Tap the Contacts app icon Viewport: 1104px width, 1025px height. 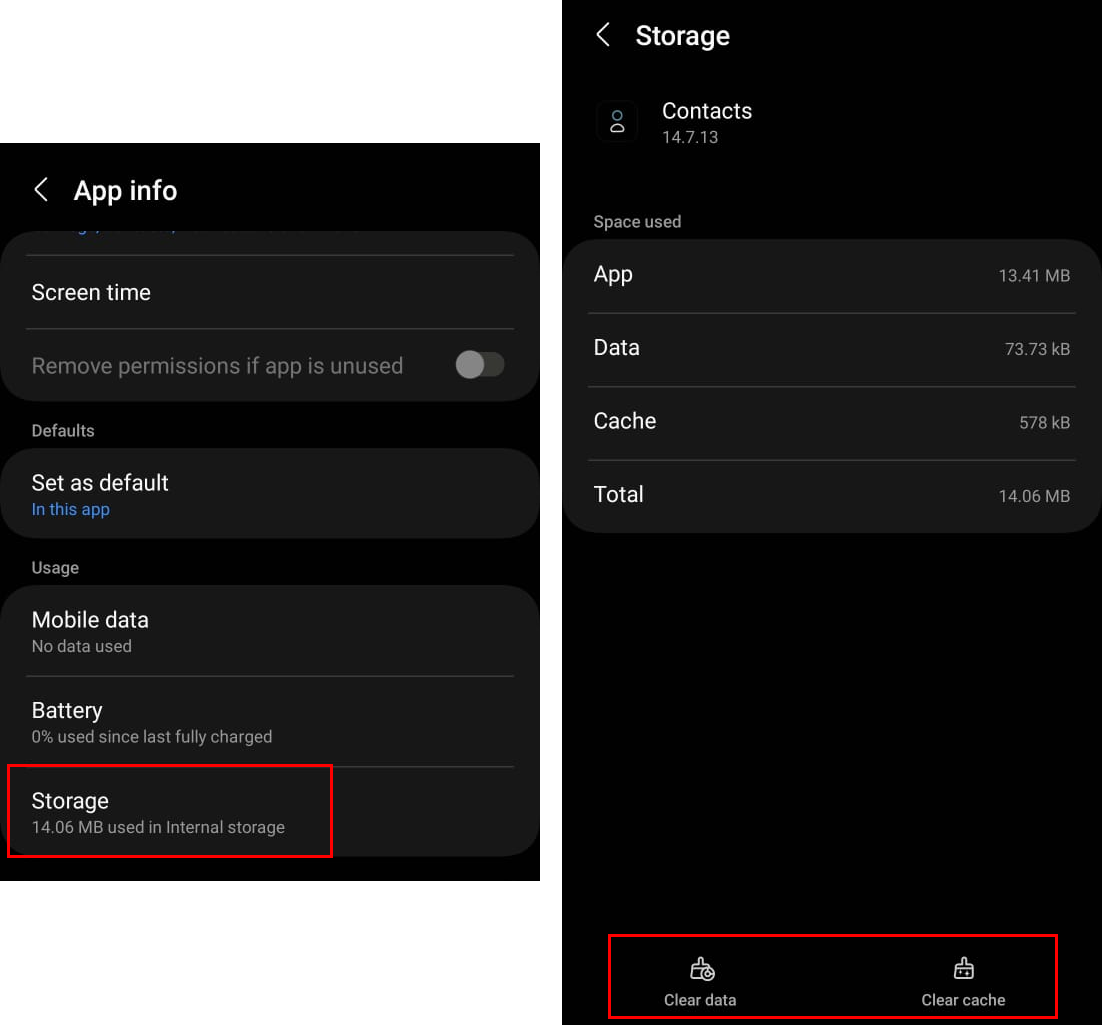tap(617, 122)
